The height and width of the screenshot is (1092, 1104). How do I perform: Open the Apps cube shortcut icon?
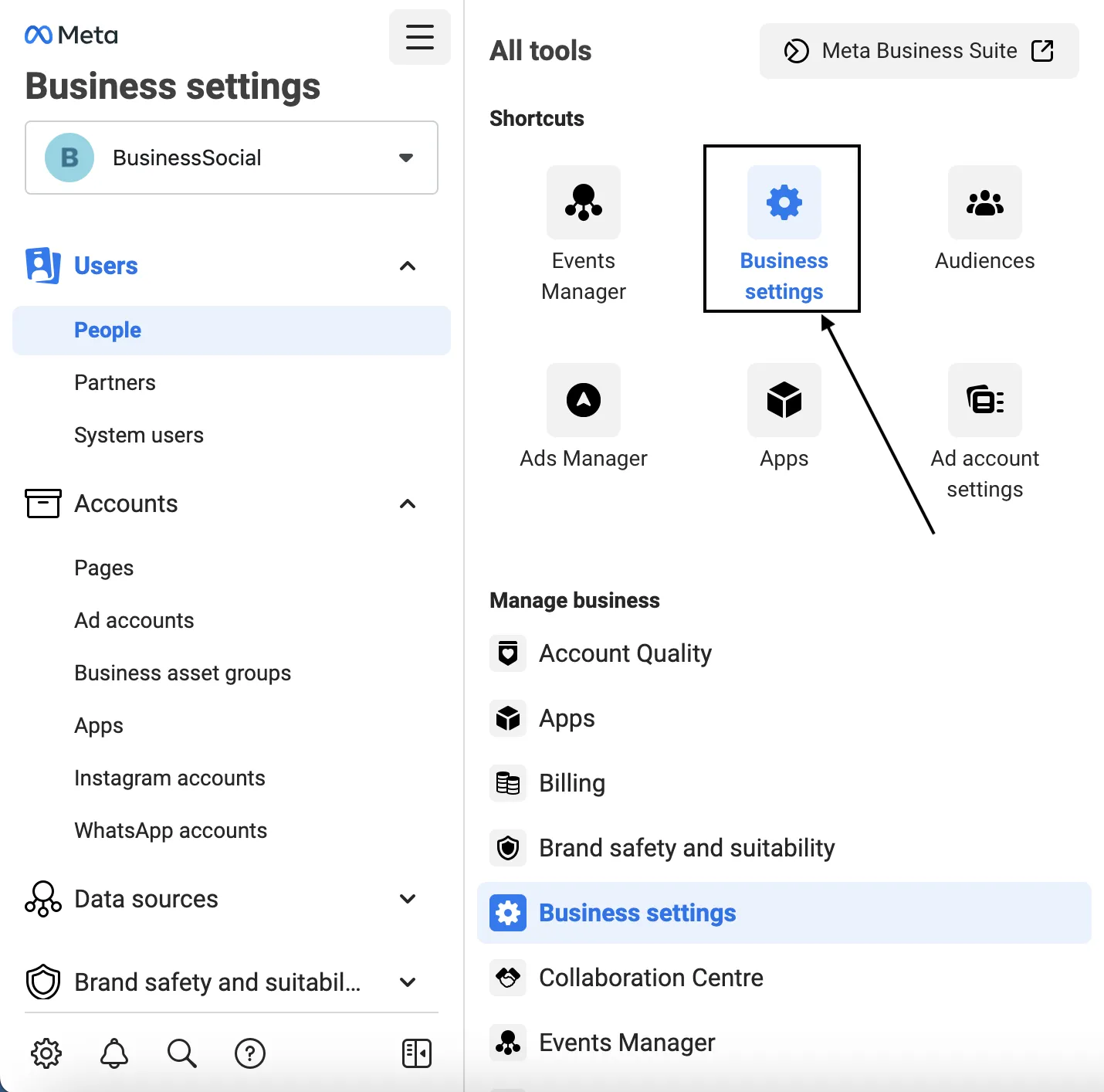point(784,400)
